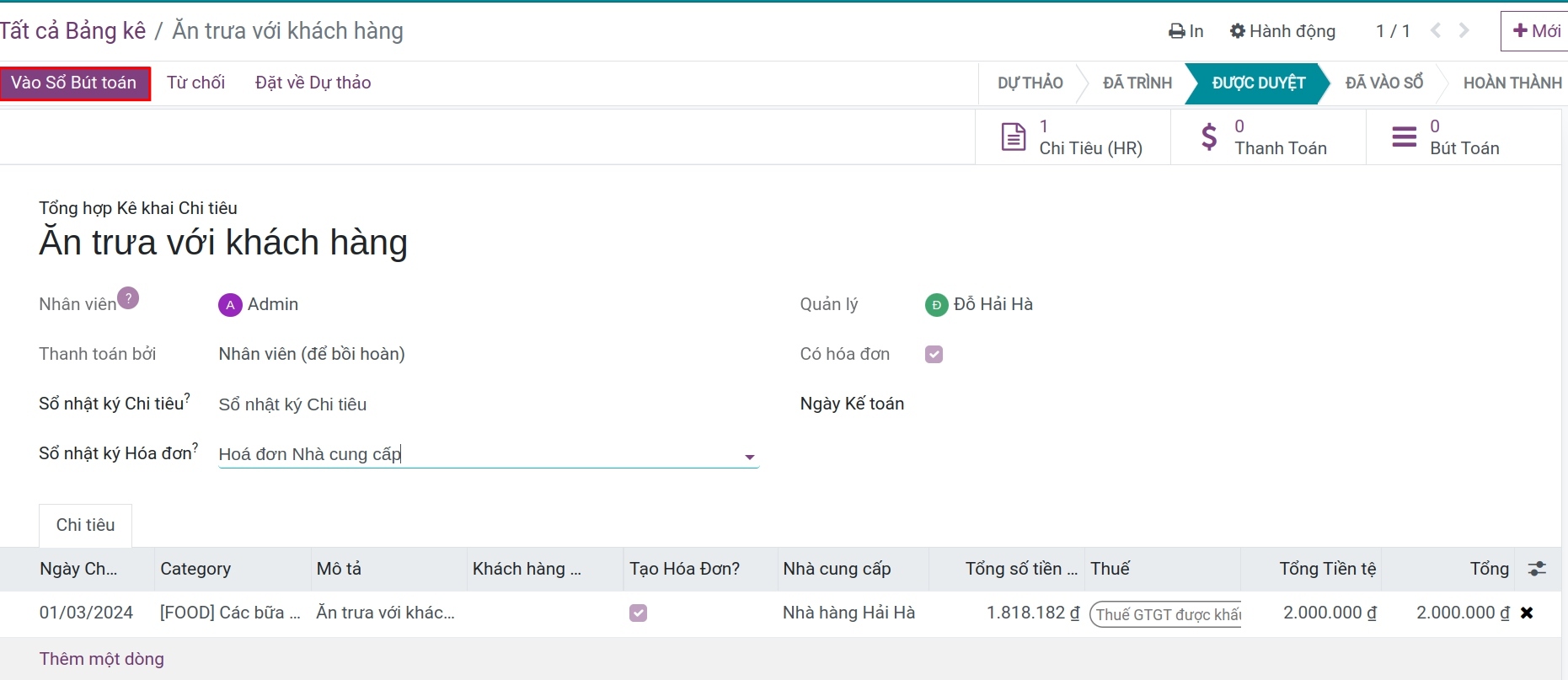1568x680 pixels.
Task: Click the Ăn trưa với khác... description cell
Action: 385,613
